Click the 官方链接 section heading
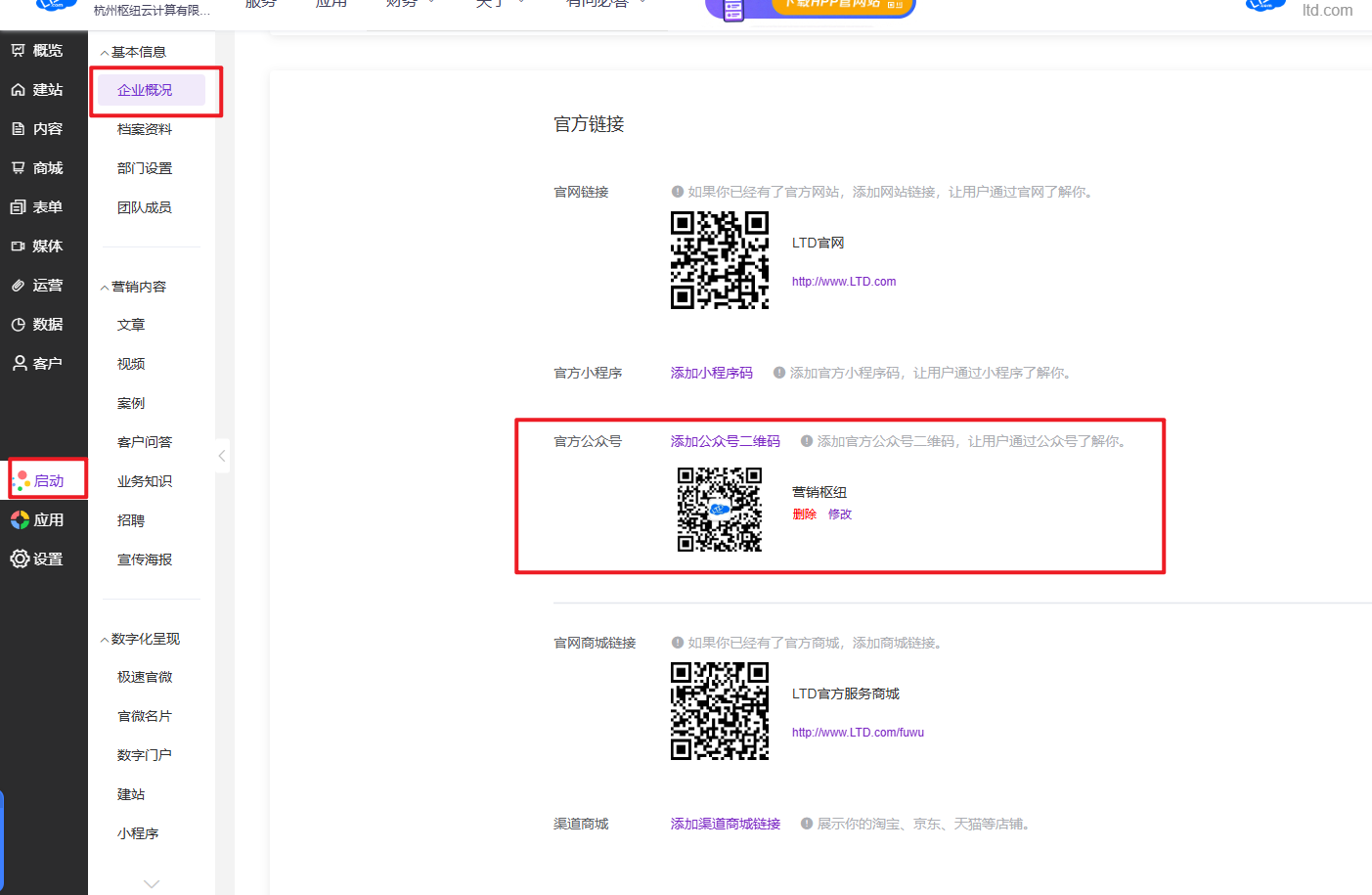This screenshot has width=1372, height=895. pyautogui.click(x=589, y=124)
